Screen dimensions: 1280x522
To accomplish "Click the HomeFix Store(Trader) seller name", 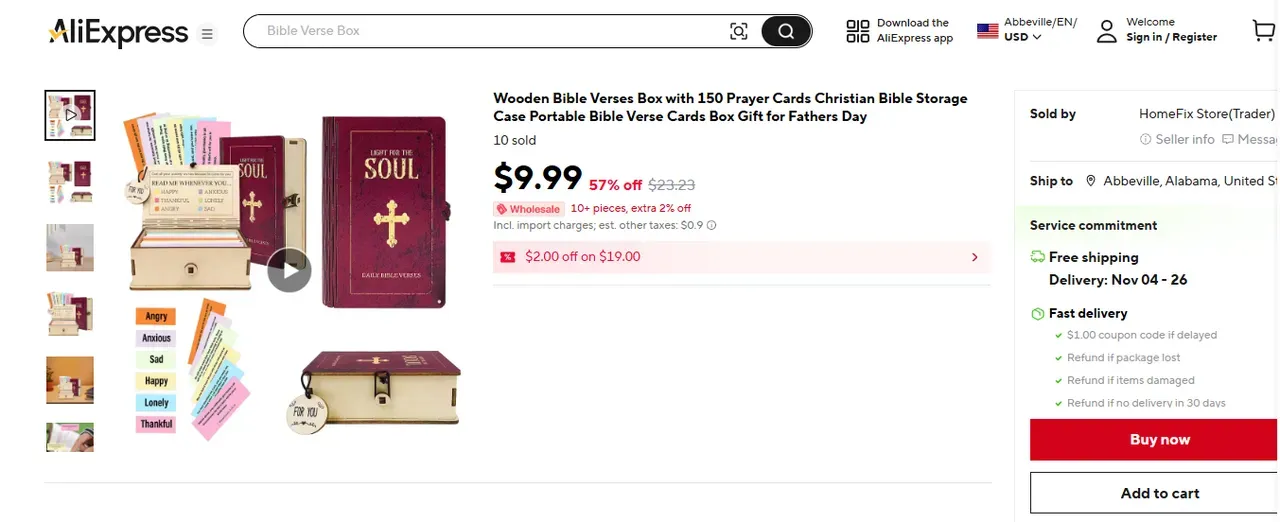I will 1206,114.
